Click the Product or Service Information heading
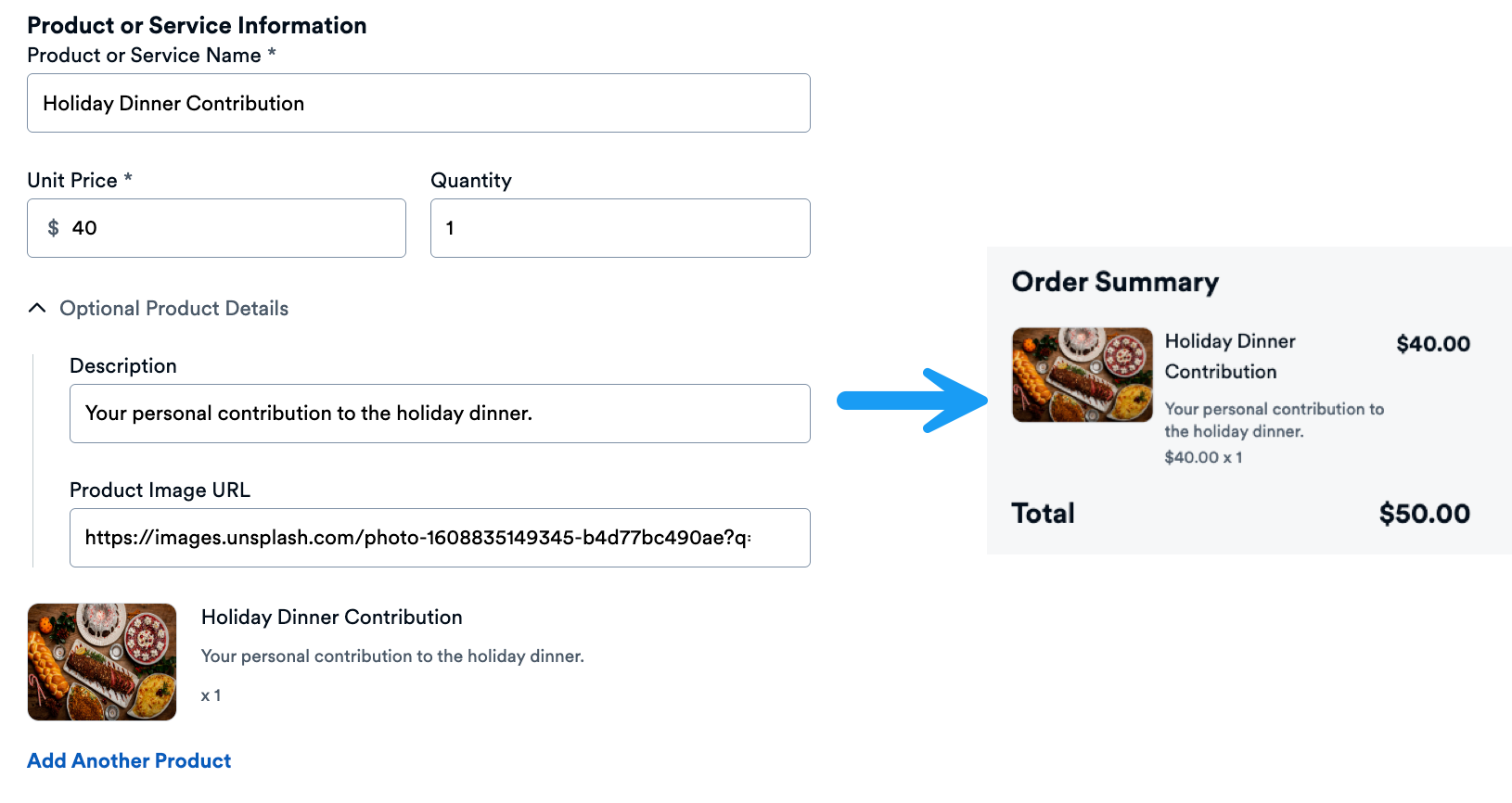This screenshot has height=803, width=1512. coord(197,25)
